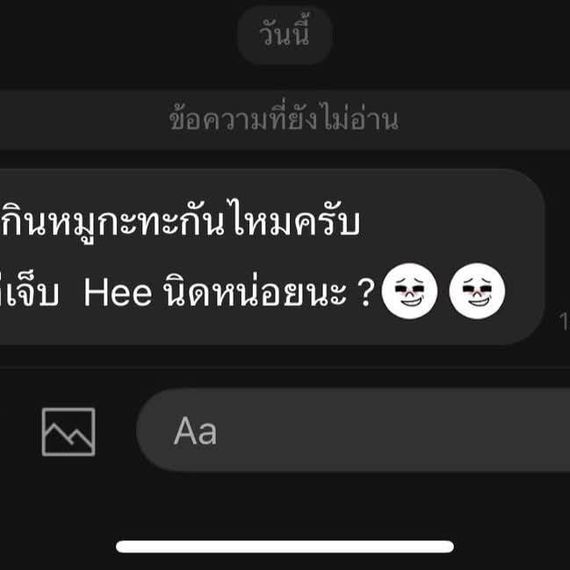Tap the word เจ็บ in the message
This screenshot has height=570, width=570.
pos(33,291)
